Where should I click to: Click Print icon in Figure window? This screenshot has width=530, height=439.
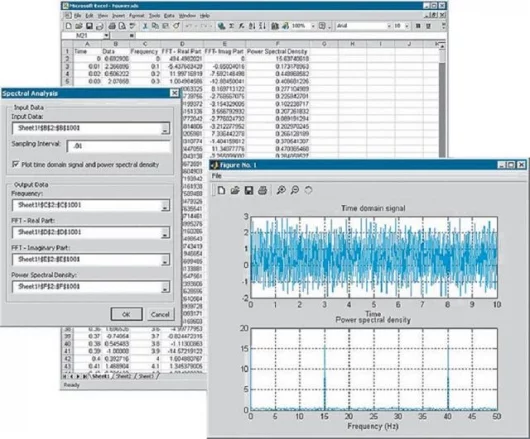coord(262,190)
